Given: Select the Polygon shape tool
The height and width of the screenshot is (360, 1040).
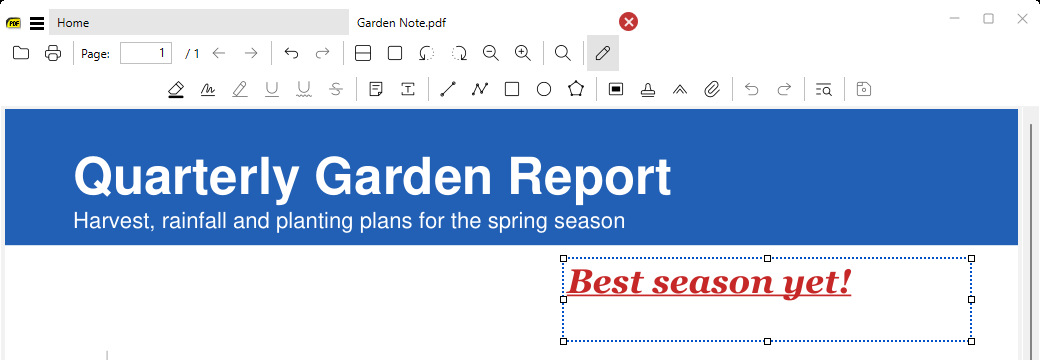Looking at the screenshot, I should [x=576, y=89].
